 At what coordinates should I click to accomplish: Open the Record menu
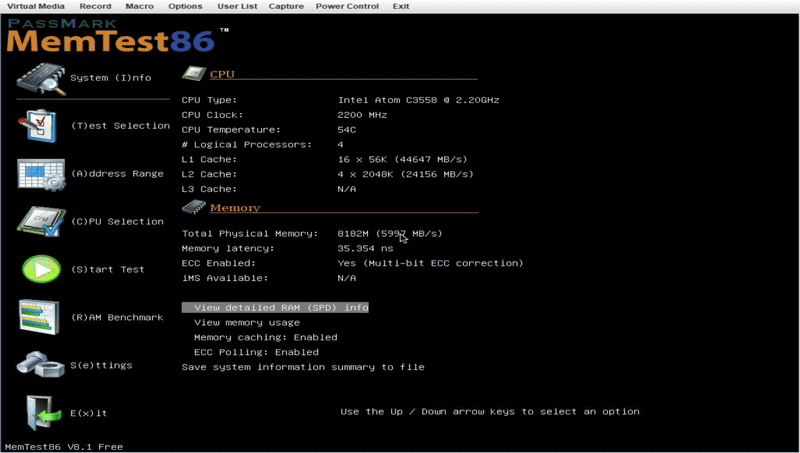(95, 6)
